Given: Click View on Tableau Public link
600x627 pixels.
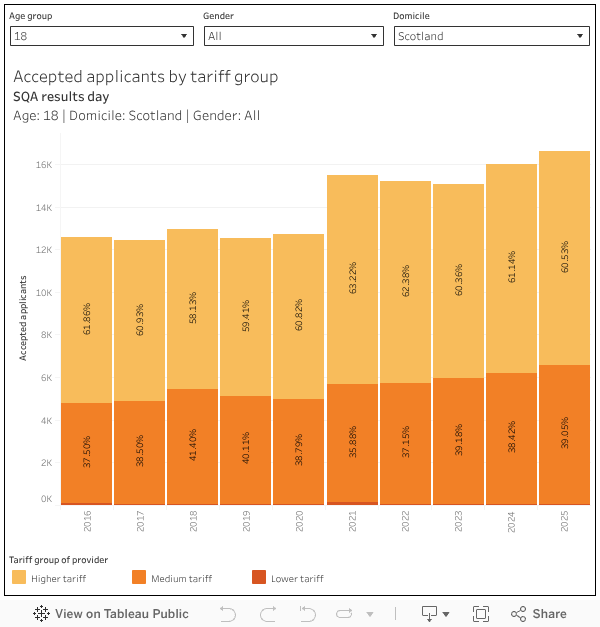Looking at the screenshot, I should tap(110, 614).
